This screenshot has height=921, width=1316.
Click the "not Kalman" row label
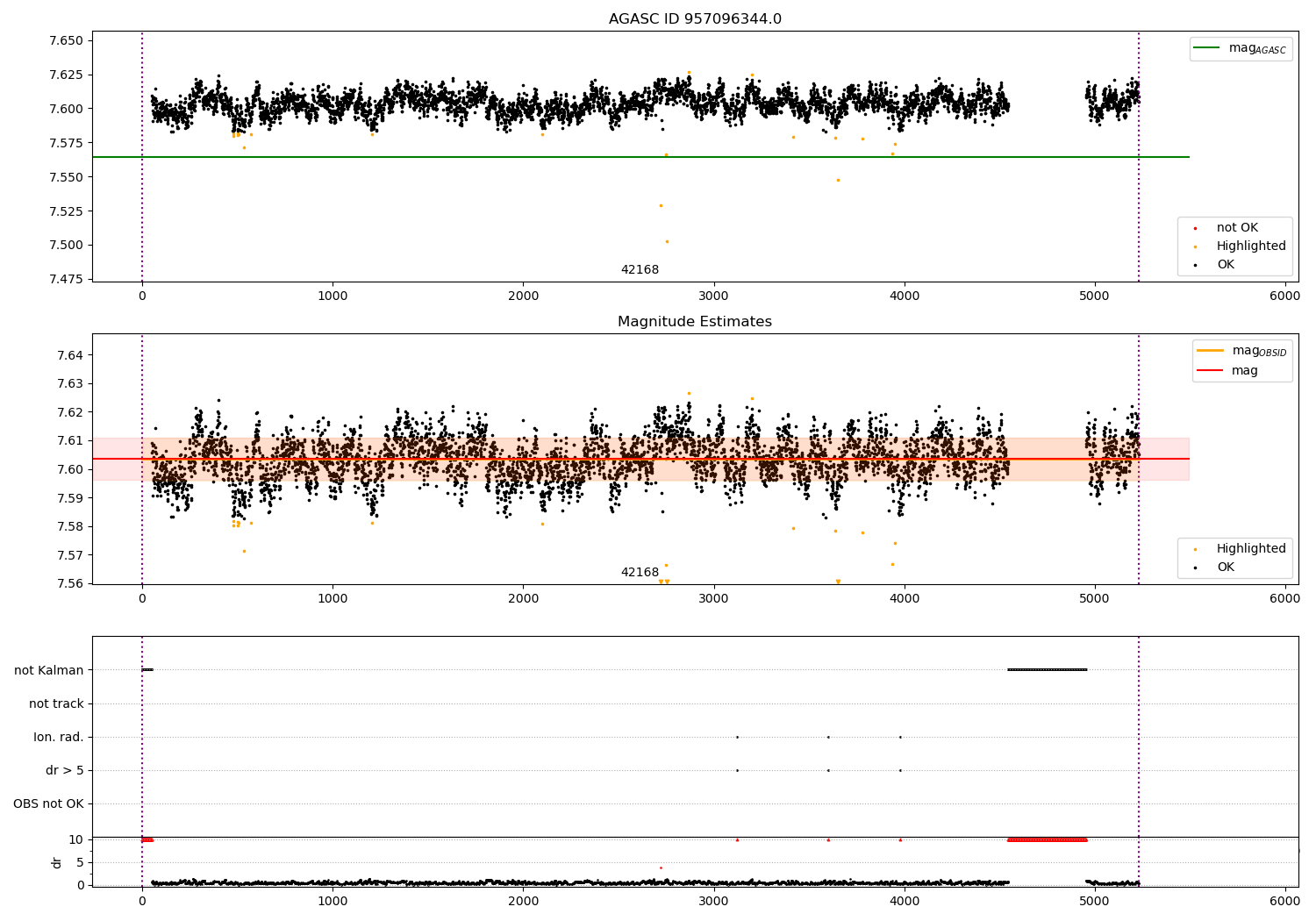coord(49,670)
